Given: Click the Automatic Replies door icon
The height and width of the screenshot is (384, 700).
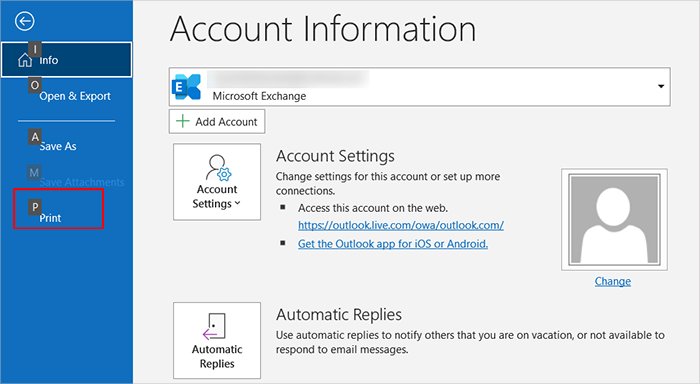Looking at the screenshot, I should 215,326.
